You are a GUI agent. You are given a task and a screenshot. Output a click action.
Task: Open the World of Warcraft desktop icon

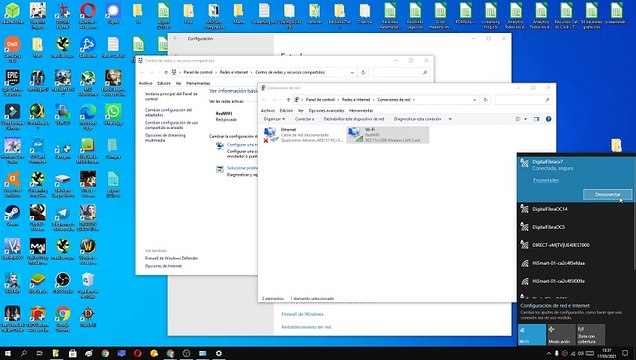click(x=88, y=251)
